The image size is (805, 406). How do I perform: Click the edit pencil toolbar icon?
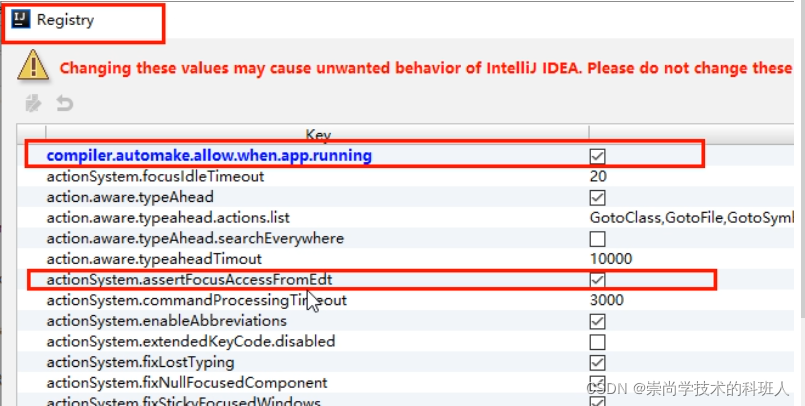(33, 103)
